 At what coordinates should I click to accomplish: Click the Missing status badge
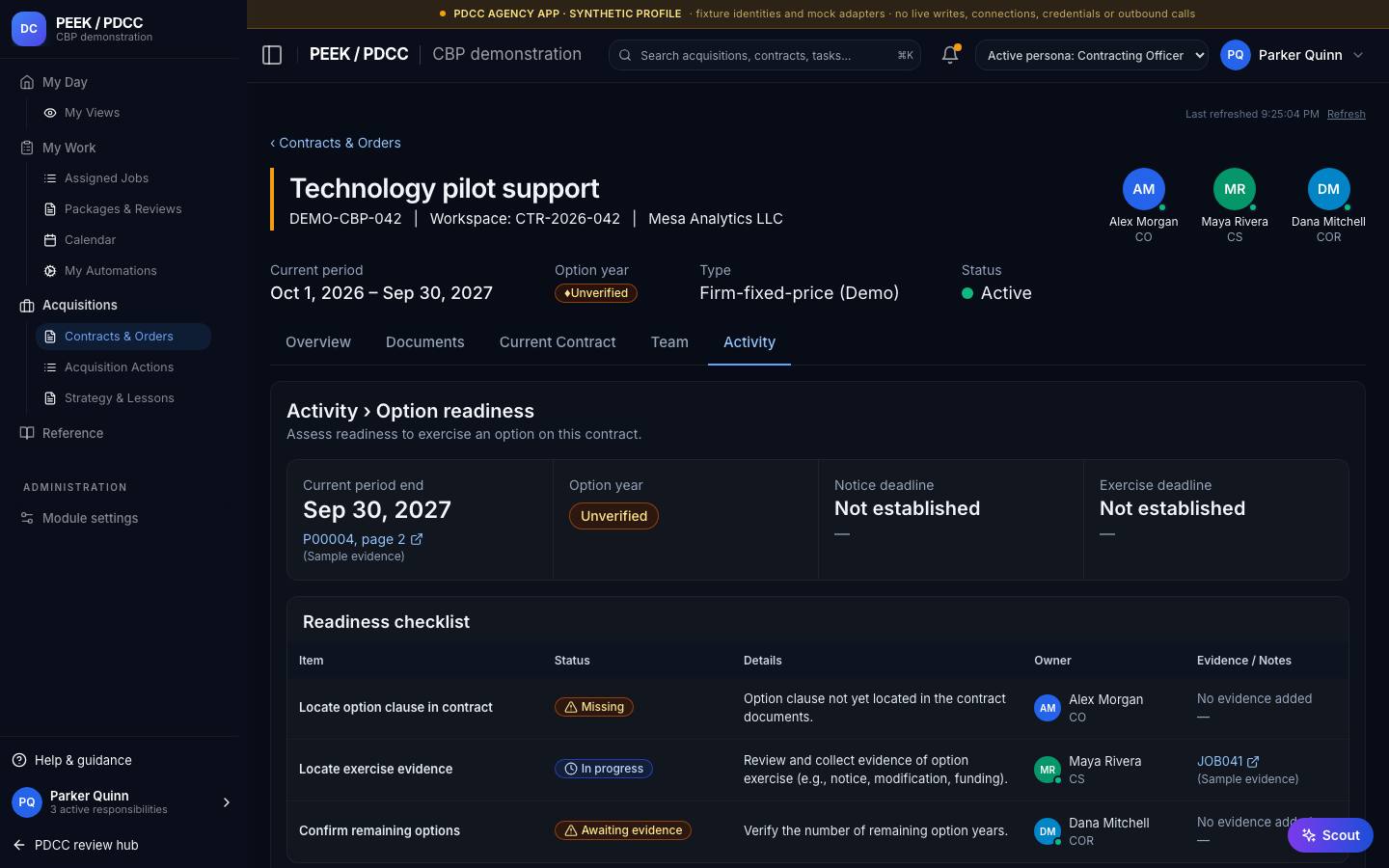coord(593,707)
